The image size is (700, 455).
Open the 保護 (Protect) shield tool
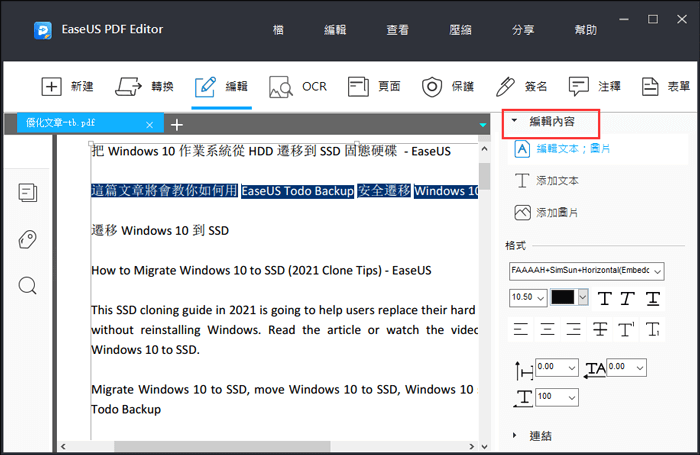[x=446, y=86]
